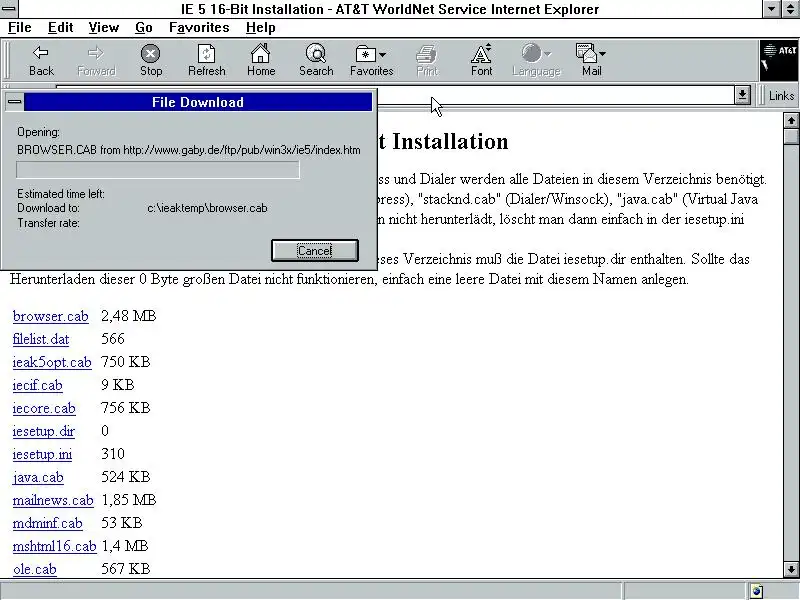Open the browser window control menu box

click(9, 9)
